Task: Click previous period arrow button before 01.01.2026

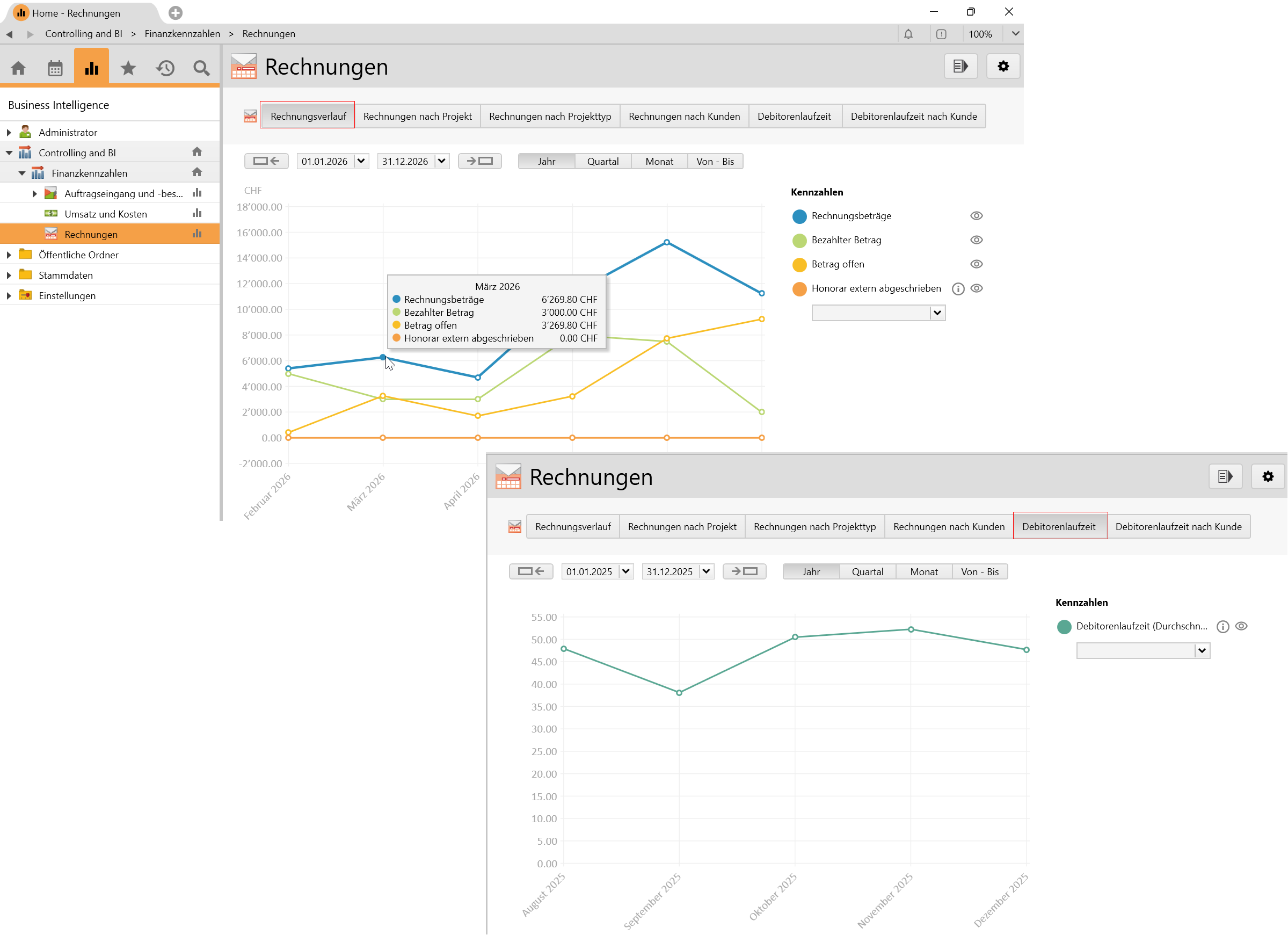Action: 266,161
